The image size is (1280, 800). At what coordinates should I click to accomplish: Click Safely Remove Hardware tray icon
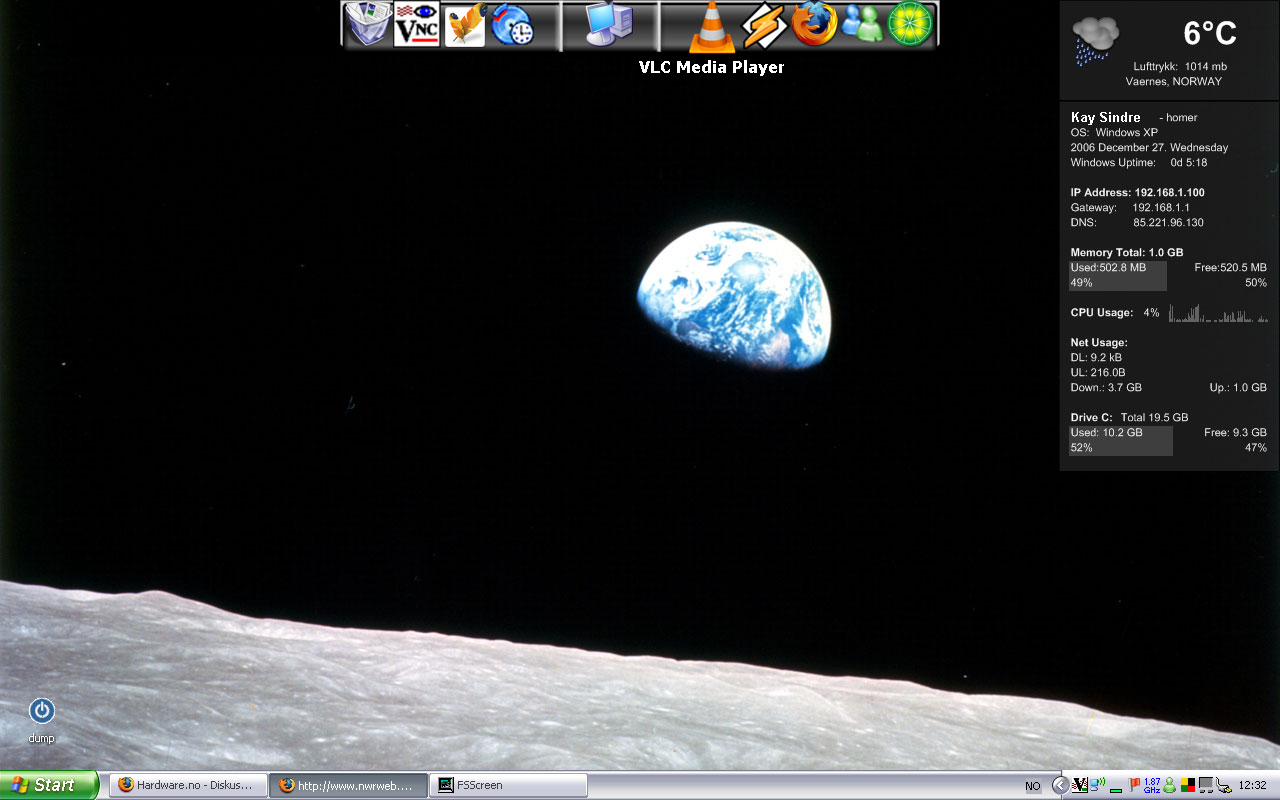point(1224,785)
